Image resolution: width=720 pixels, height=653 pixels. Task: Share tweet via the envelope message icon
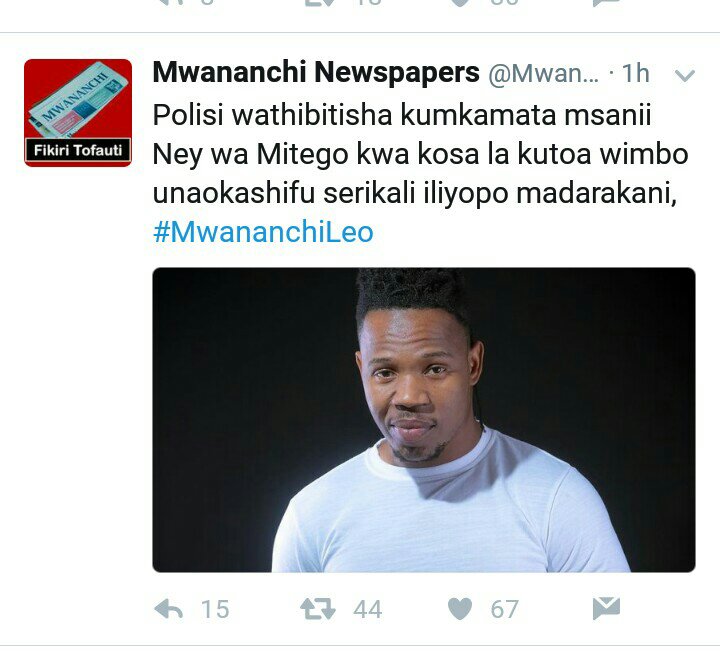point(606,608)
